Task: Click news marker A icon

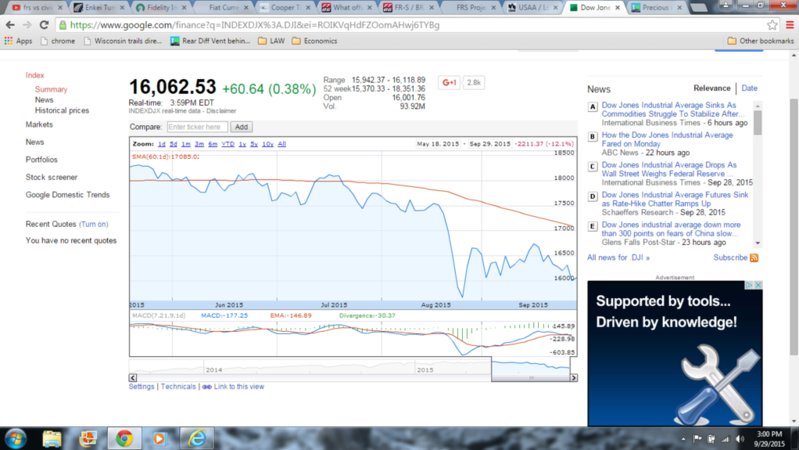Action: click(592, 107)
